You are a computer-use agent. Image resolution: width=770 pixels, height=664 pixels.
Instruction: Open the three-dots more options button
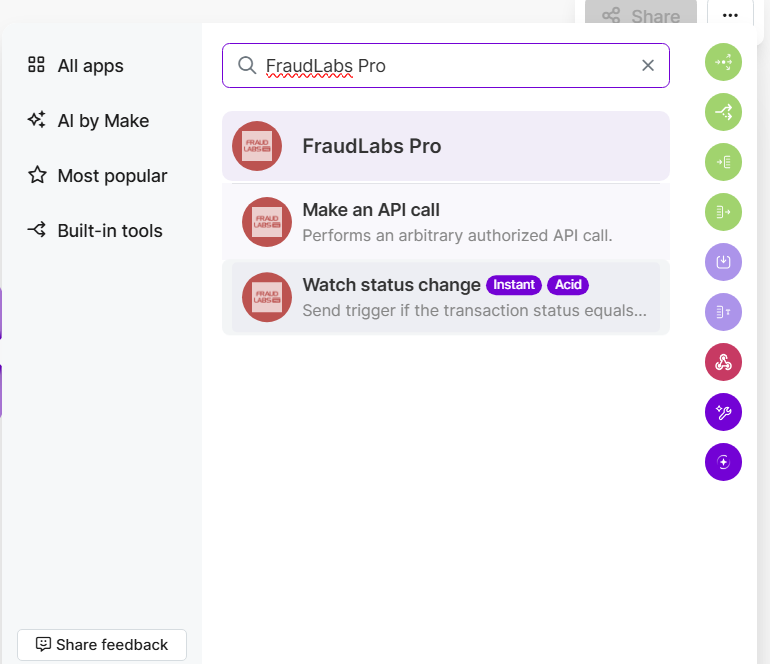730,15
